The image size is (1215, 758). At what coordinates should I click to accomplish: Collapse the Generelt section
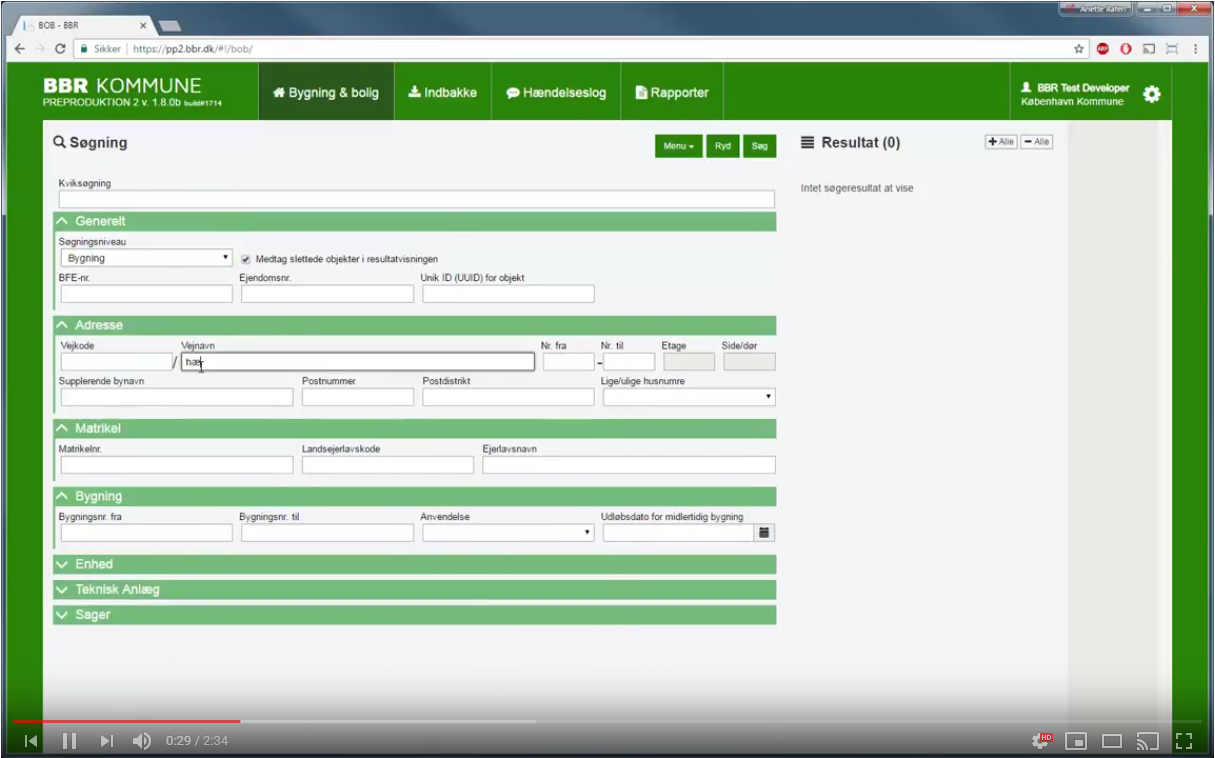pos(415,221)
